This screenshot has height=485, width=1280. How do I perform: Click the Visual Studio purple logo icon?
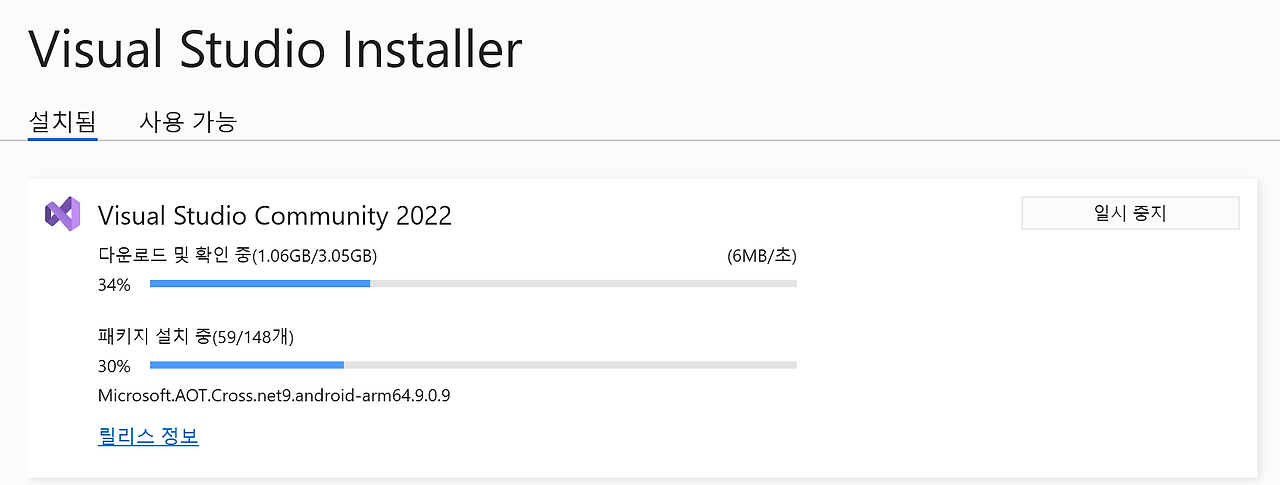click(62, 214)
